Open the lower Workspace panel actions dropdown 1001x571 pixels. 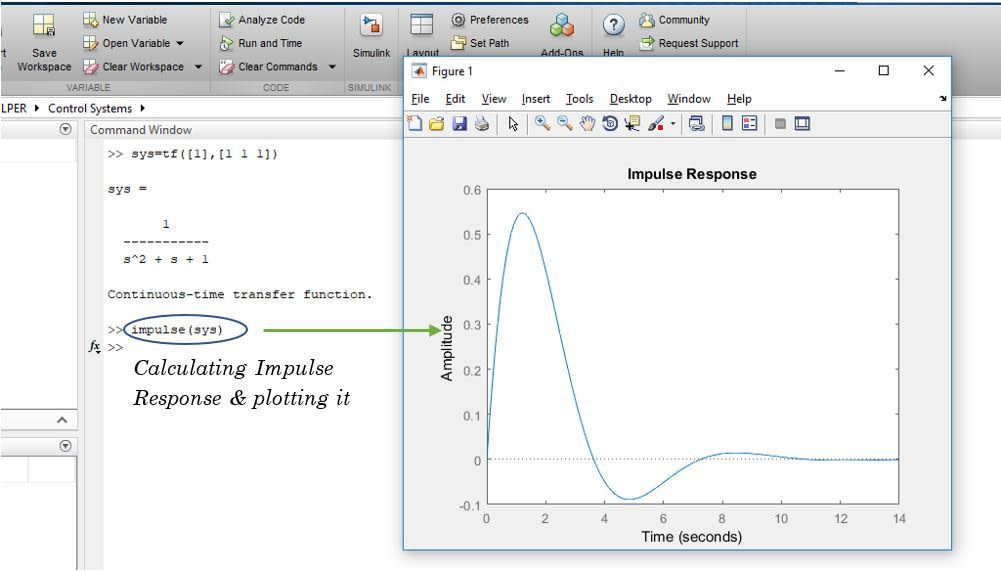pyautogui.click(x=65, y=446)
